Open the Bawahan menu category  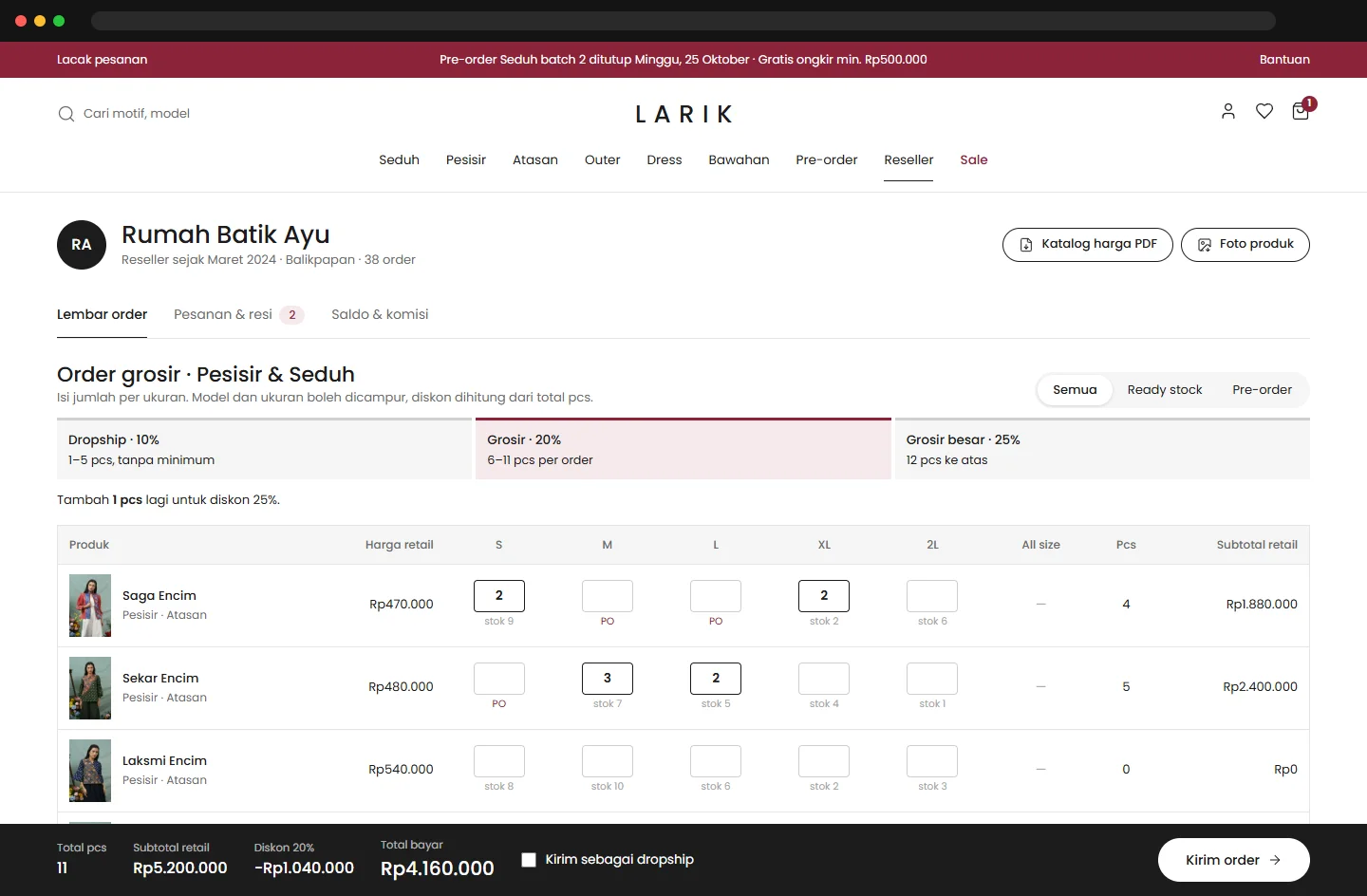point(739,159)
